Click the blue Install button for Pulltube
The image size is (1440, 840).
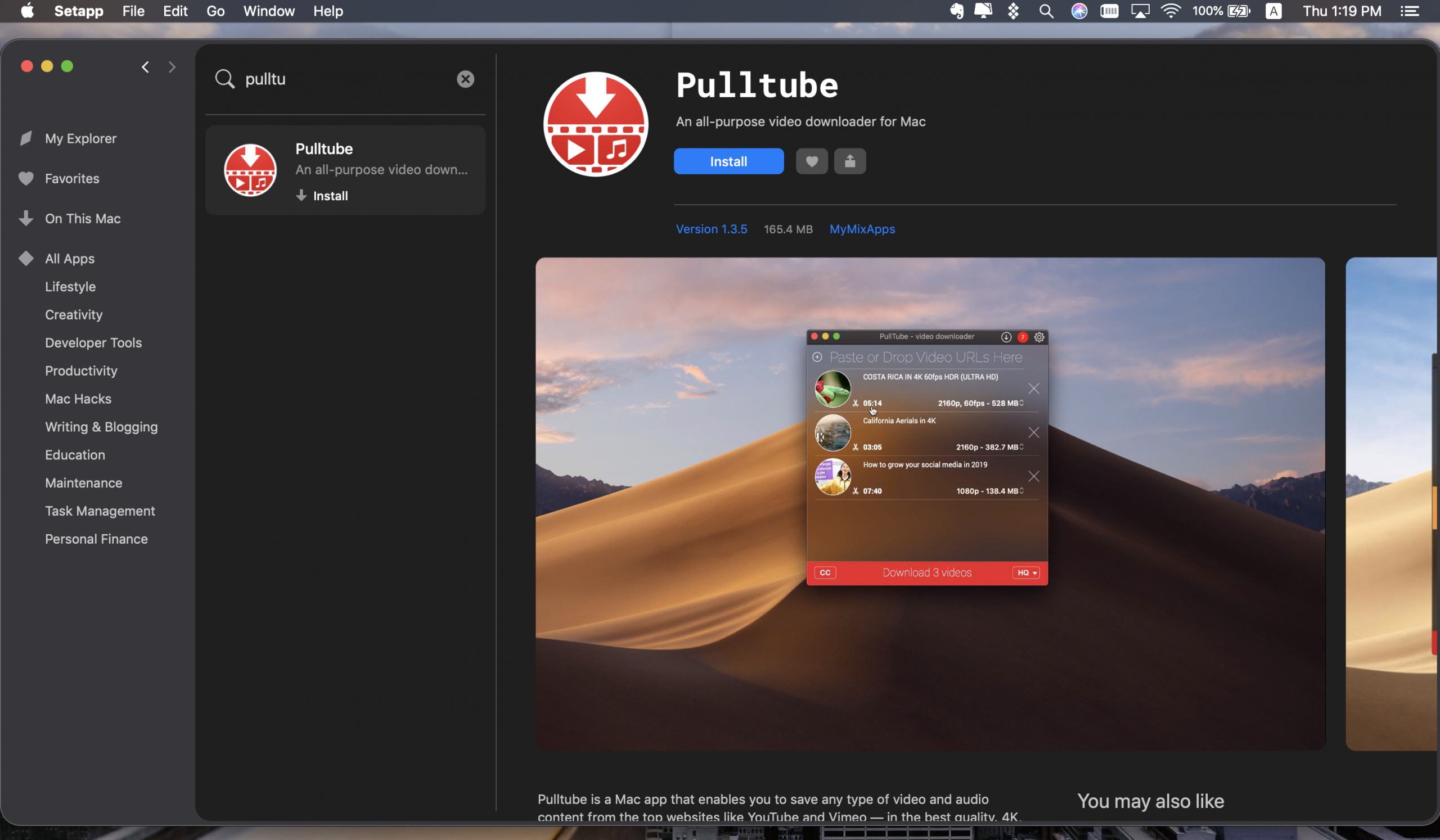[728, 161]
